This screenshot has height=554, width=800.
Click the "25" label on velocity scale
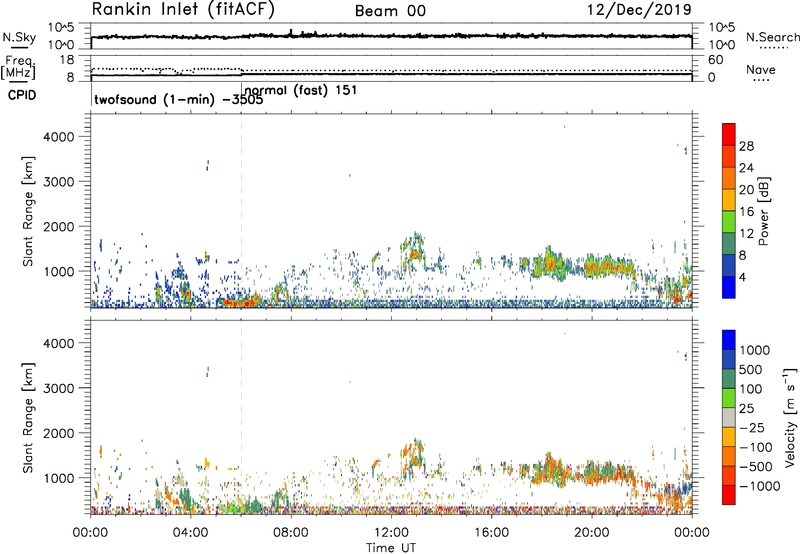click(747, 409)
